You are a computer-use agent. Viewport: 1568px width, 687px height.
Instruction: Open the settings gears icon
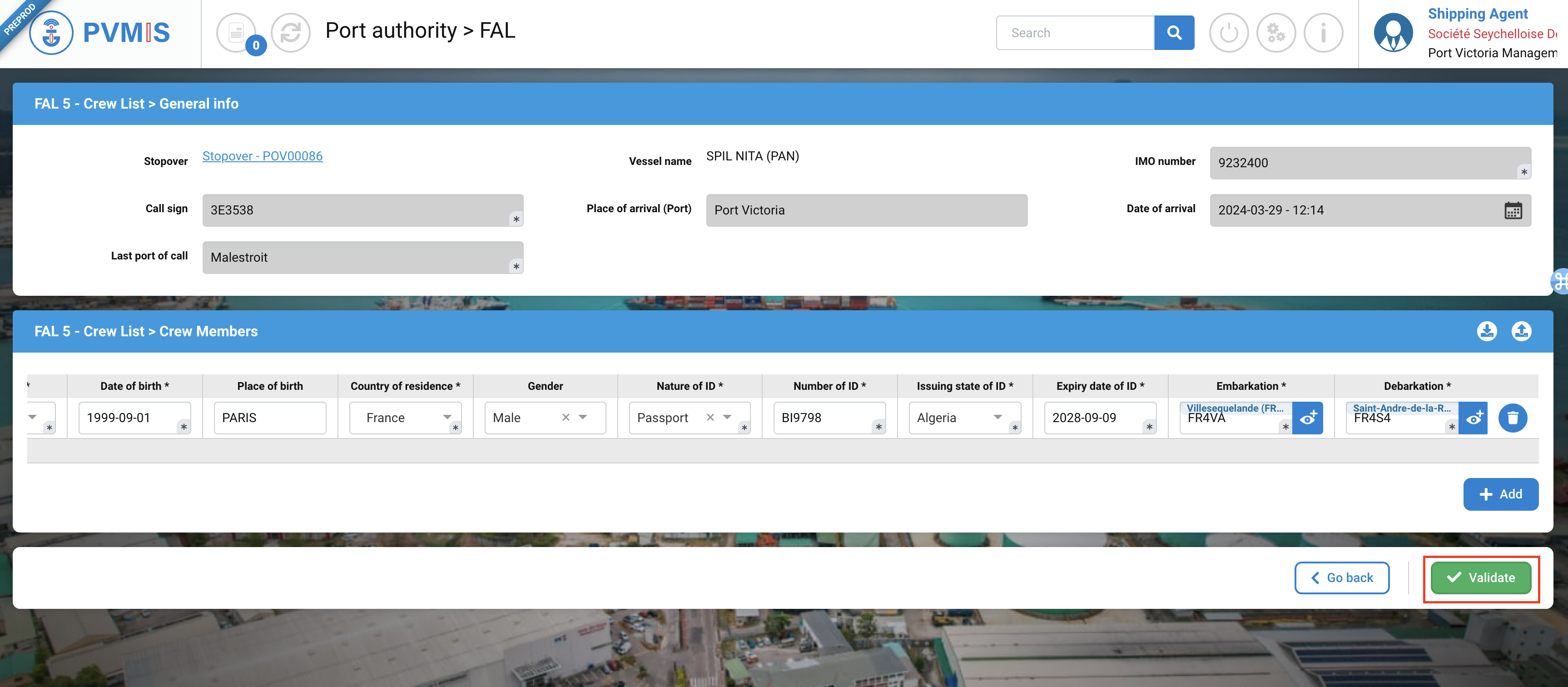click(1276, 33)
